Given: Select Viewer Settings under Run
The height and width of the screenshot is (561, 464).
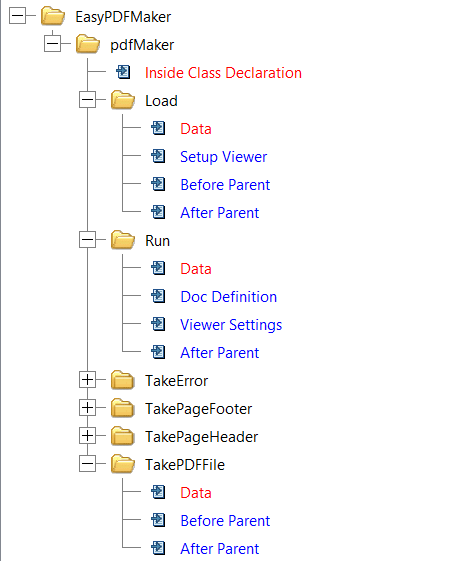Looking at the screenshot, I should 231,325.
